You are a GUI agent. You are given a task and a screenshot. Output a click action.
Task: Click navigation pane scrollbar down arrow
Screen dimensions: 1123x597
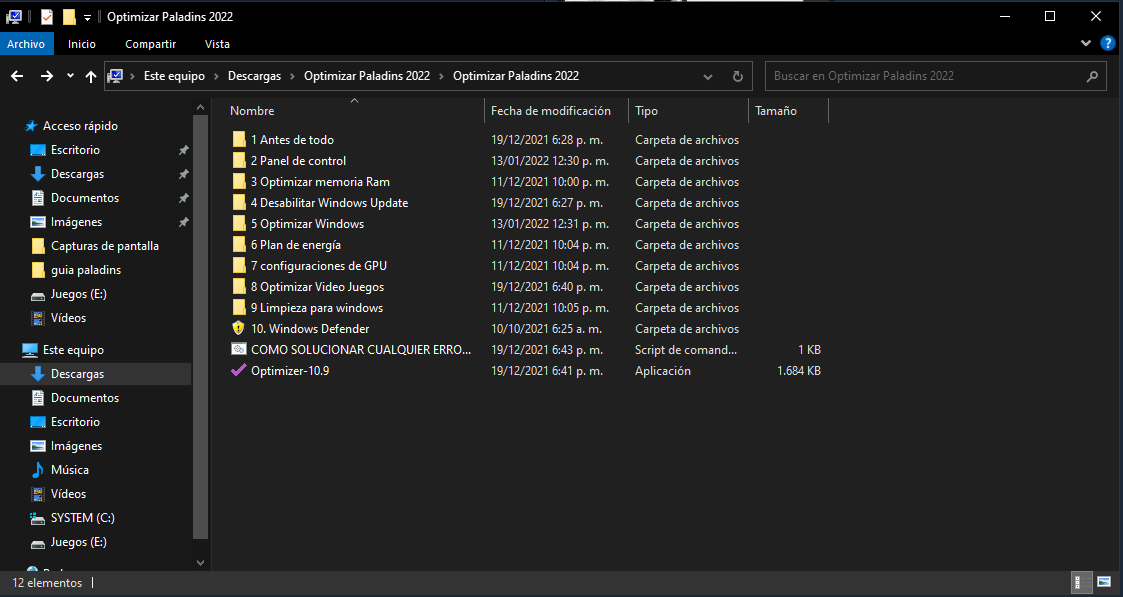pos(201,563)
